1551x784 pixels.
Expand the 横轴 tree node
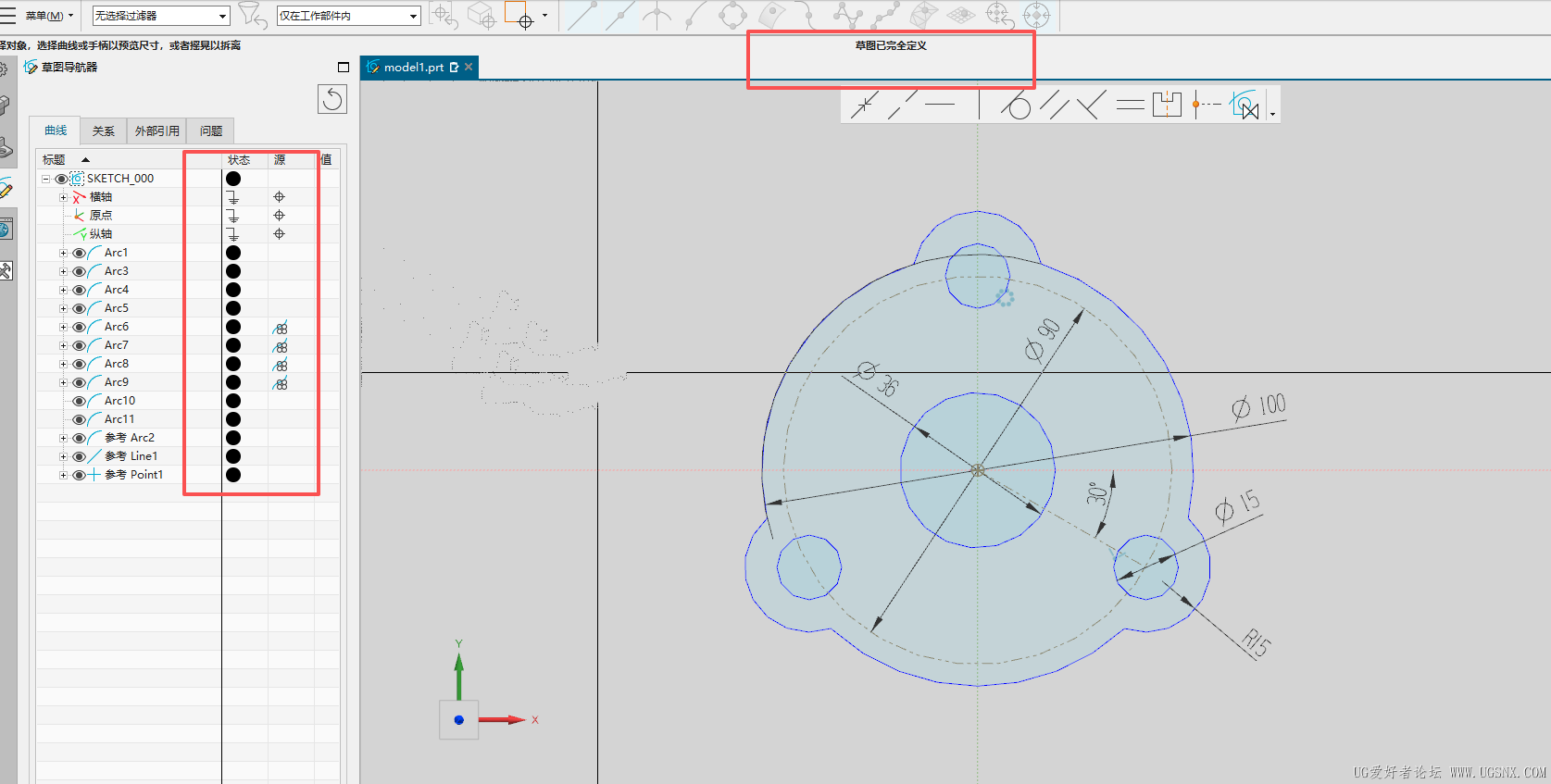tap(63, 197)
